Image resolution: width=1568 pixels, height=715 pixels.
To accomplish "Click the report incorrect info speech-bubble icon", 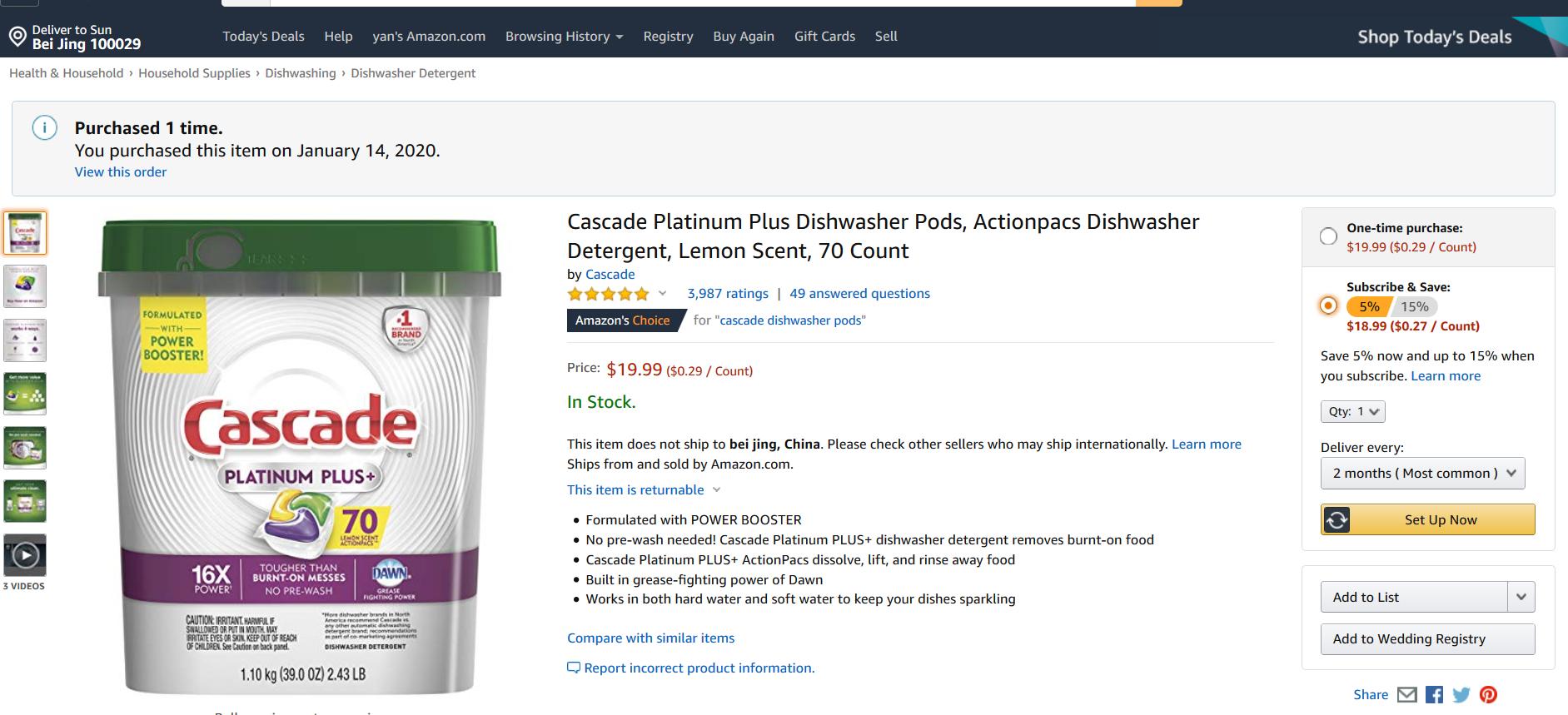I will (573, 668).
